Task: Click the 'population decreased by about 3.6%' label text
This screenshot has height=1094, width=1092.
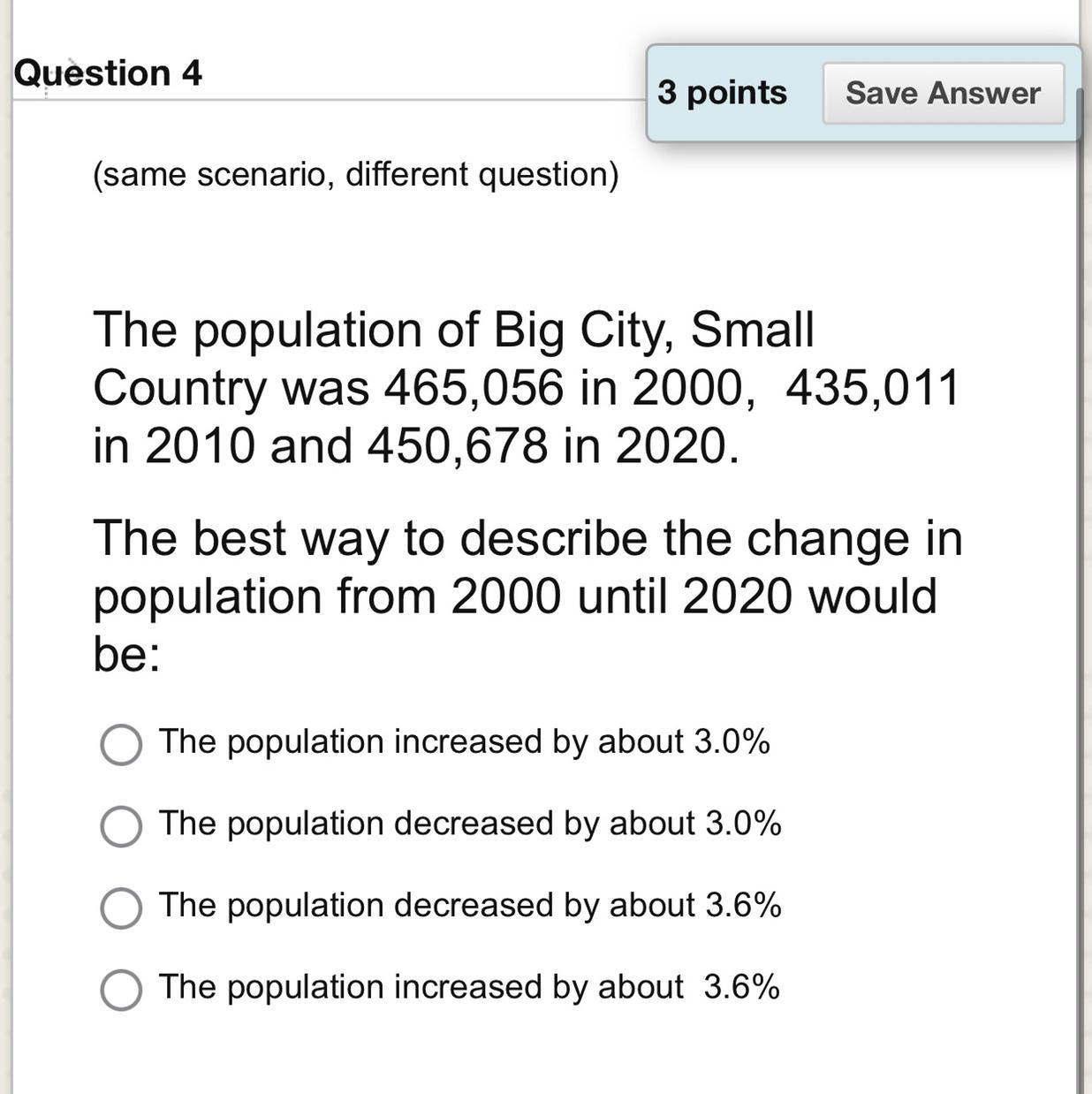Action: 470,905
